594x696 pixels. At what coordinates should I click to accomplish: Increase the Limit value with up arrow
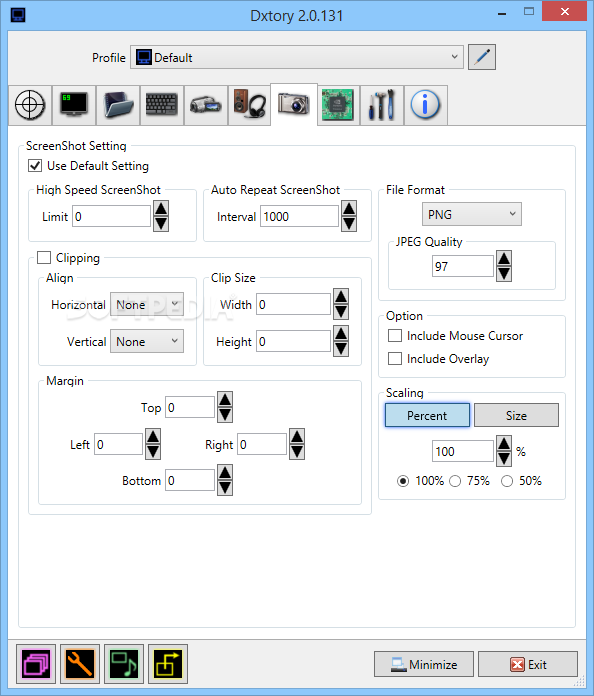click(161, 208)
